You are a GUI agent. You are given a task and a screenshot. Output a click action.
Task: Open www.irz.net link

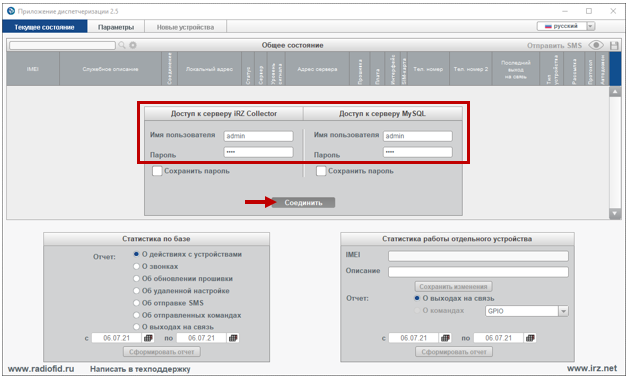click(592, 368)
